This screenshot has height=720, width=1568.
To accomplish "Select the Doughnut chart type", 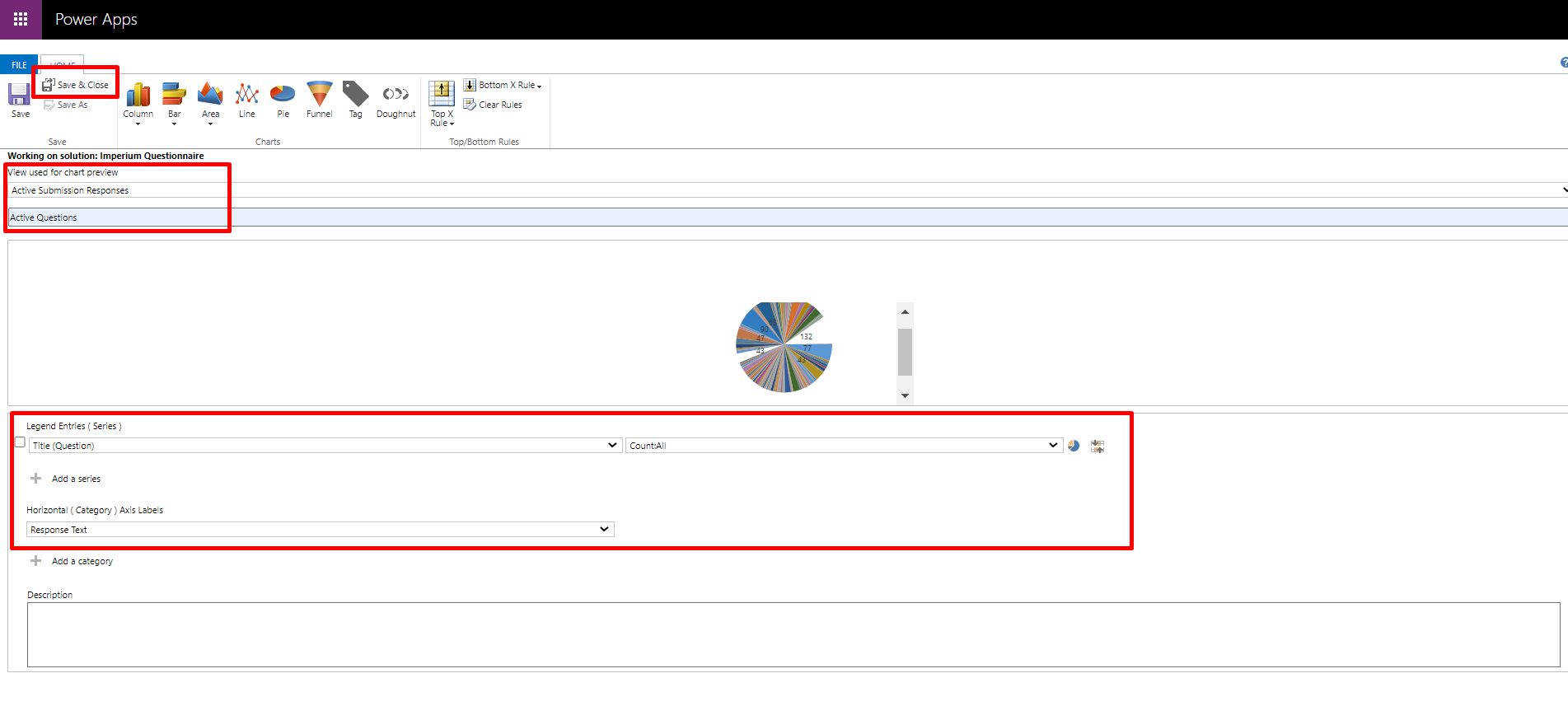I will tap(396, 101).
